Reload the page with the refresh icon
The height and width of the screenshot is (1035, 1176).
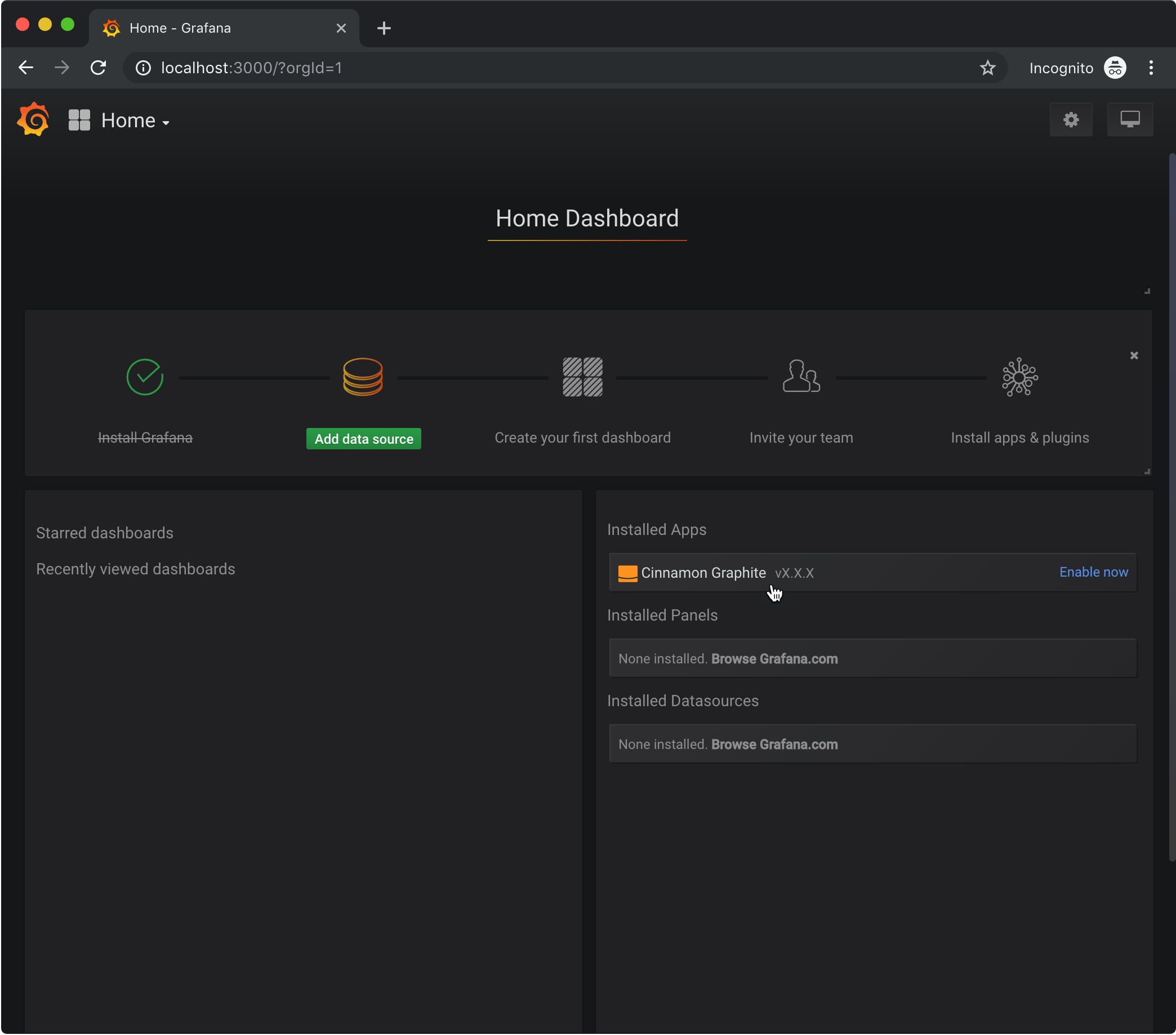[99, 68]
